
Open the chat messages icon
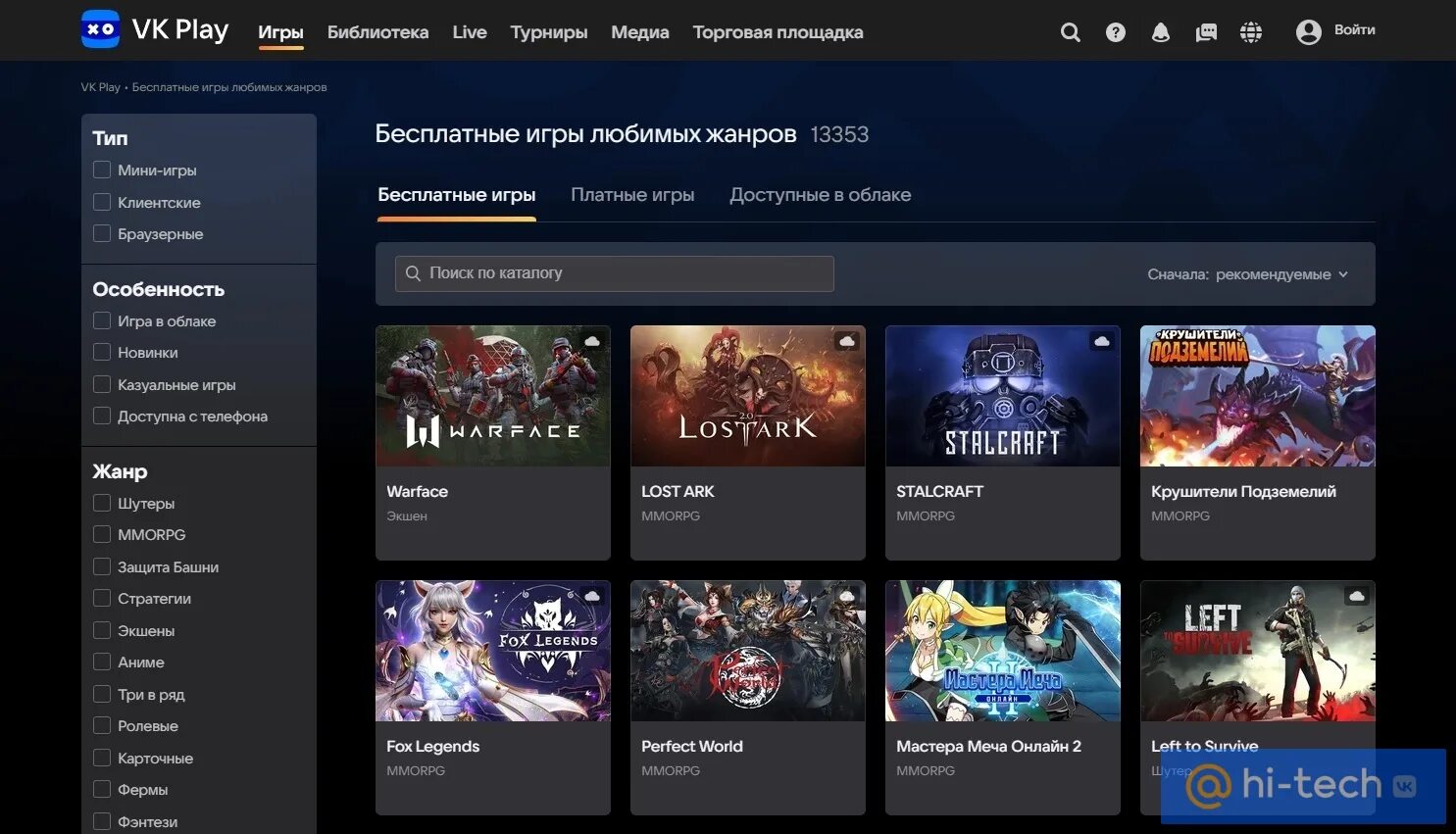(x=1206, y=32)
